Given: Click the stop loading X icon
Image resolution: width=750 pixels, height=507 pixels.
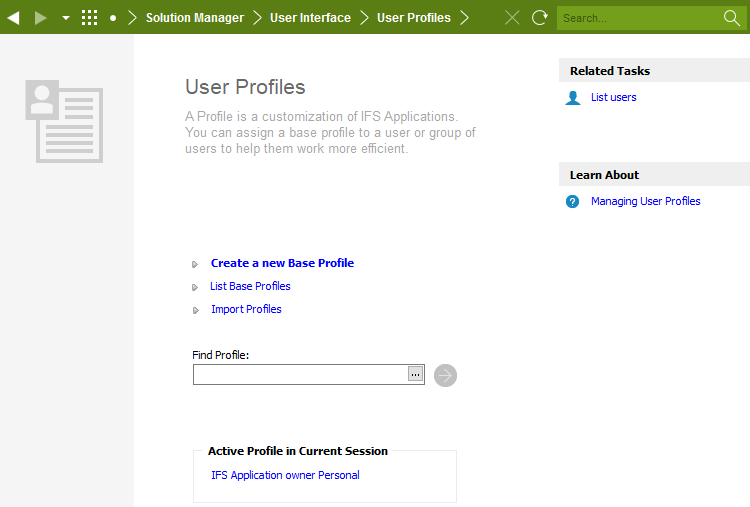Looking at the screenshot, I should 512,18.
